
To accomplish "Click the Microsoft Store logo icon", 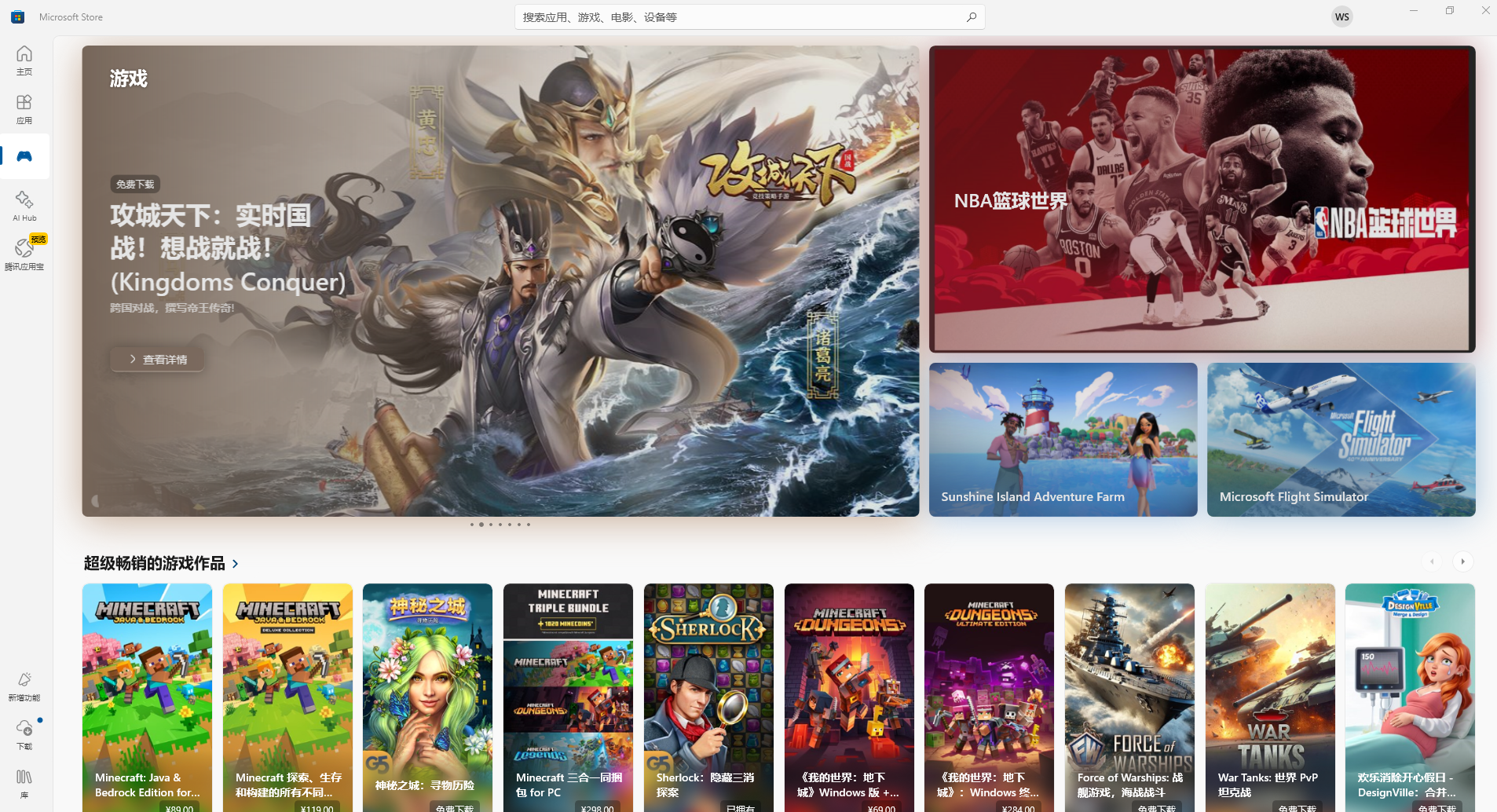I will point(17,16).
